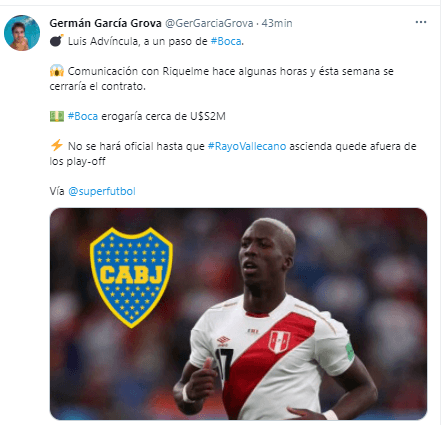Visit the @superfutbol mention

(x=102, y=191)
